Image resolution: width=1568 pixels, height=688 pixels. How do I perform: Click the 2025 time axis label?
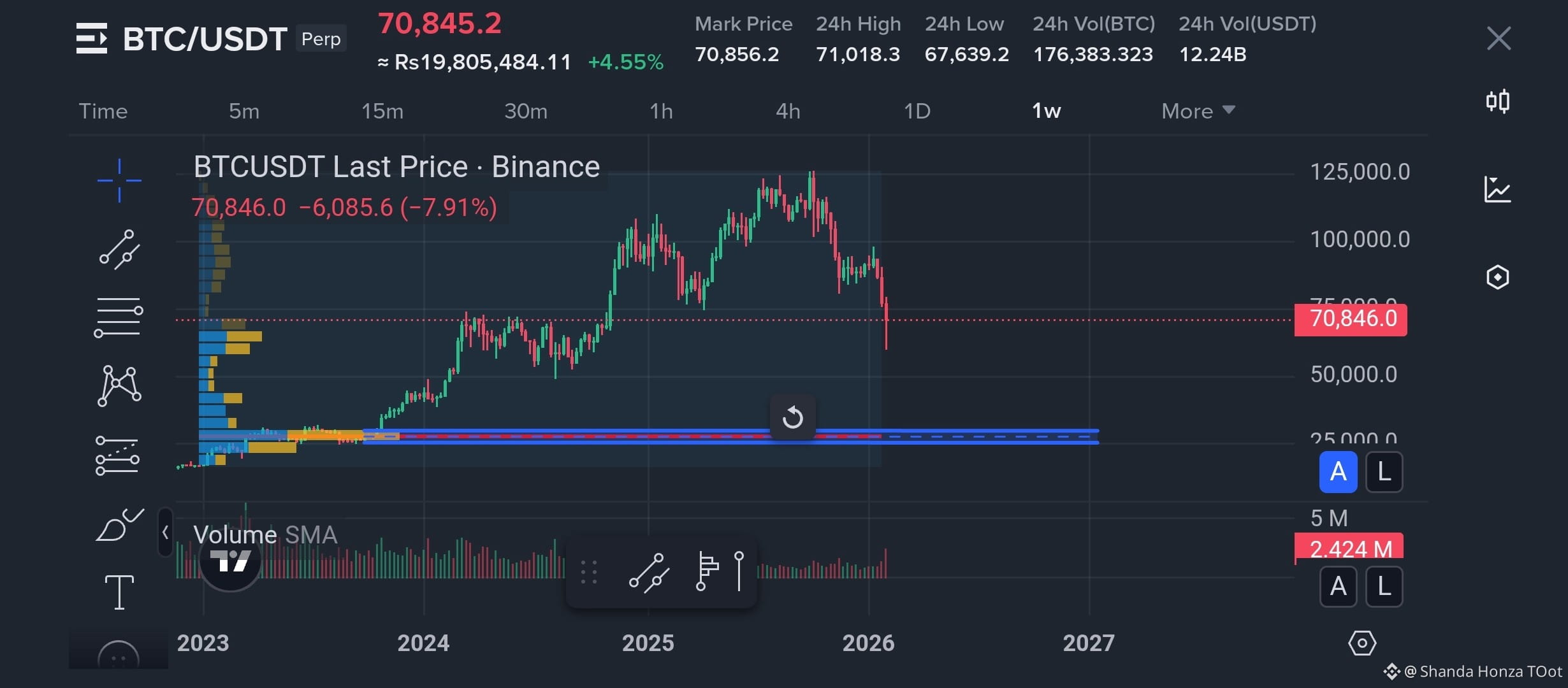(x=648, y=643)
